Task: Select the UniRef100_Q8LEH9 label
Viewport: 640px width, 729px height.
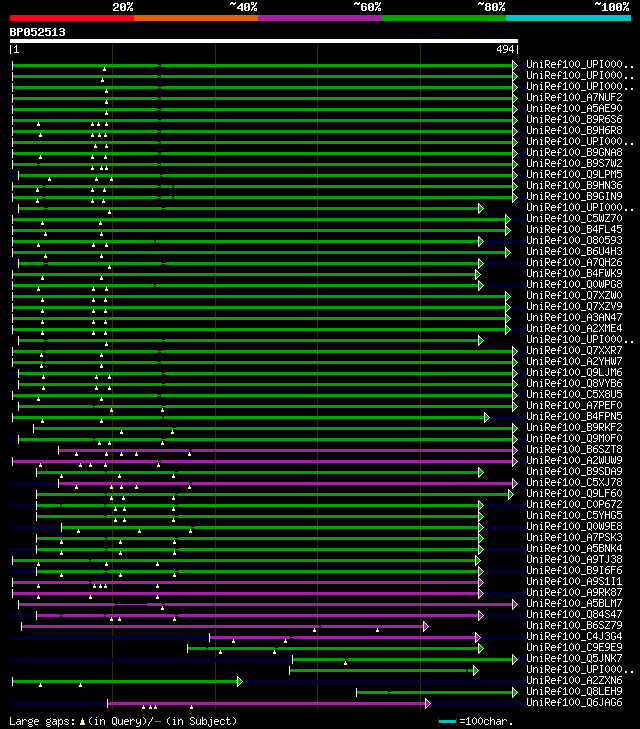Action: (x=574, y=692)
